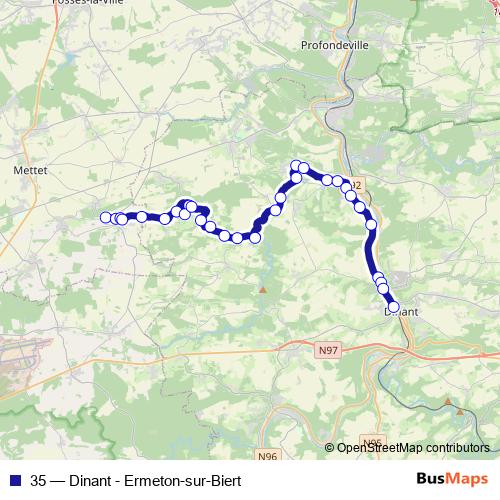Screen dimensions: 500x500
Task: Select the N97 road shield
Action: pyautogui.click(x=328, y=350)
